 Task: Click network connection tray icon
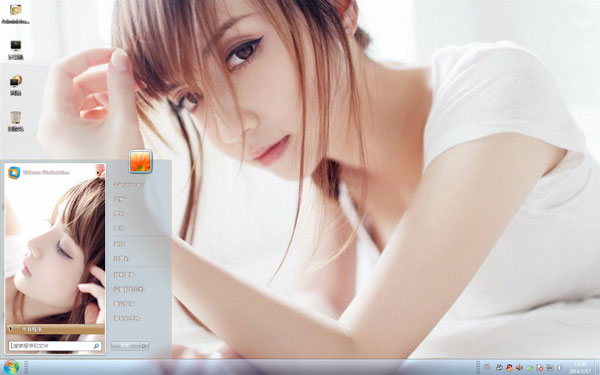tap(549, 368)
